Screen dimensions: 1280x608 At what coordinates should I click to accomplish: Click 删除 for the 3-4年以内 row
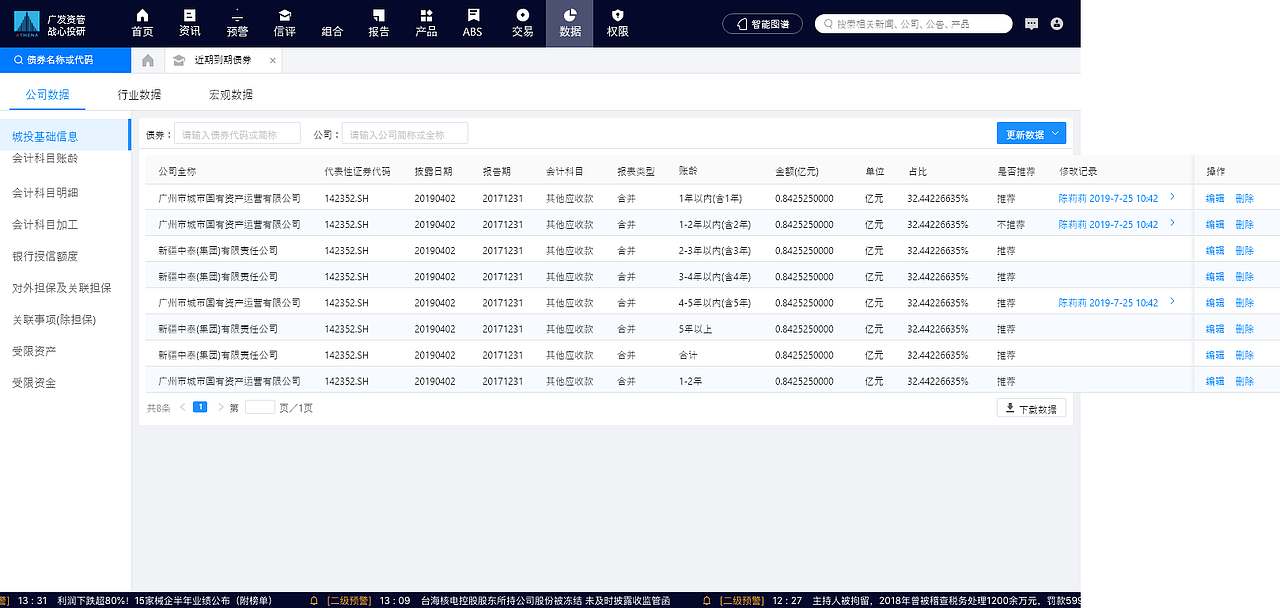tap(1244, 277)
